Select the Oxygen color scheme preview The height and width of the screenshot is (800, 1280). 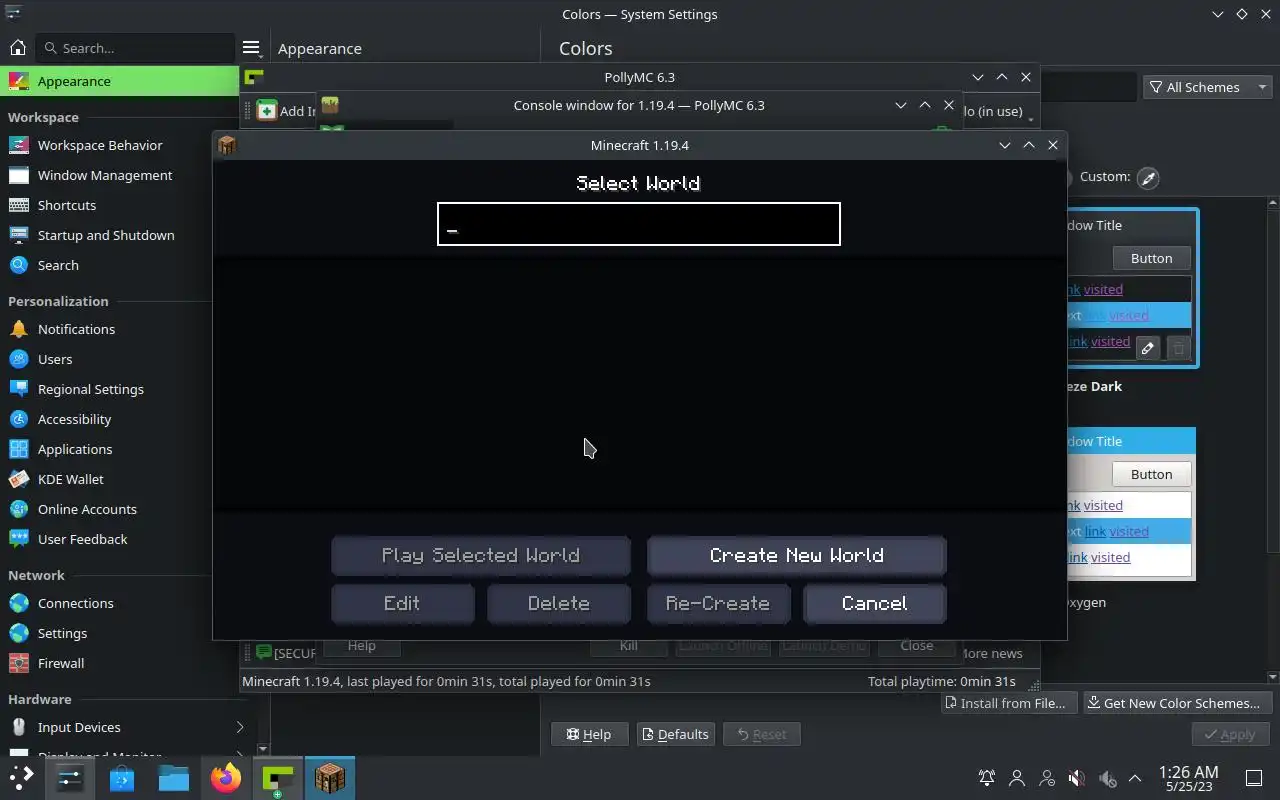(x=1130, y=504)
